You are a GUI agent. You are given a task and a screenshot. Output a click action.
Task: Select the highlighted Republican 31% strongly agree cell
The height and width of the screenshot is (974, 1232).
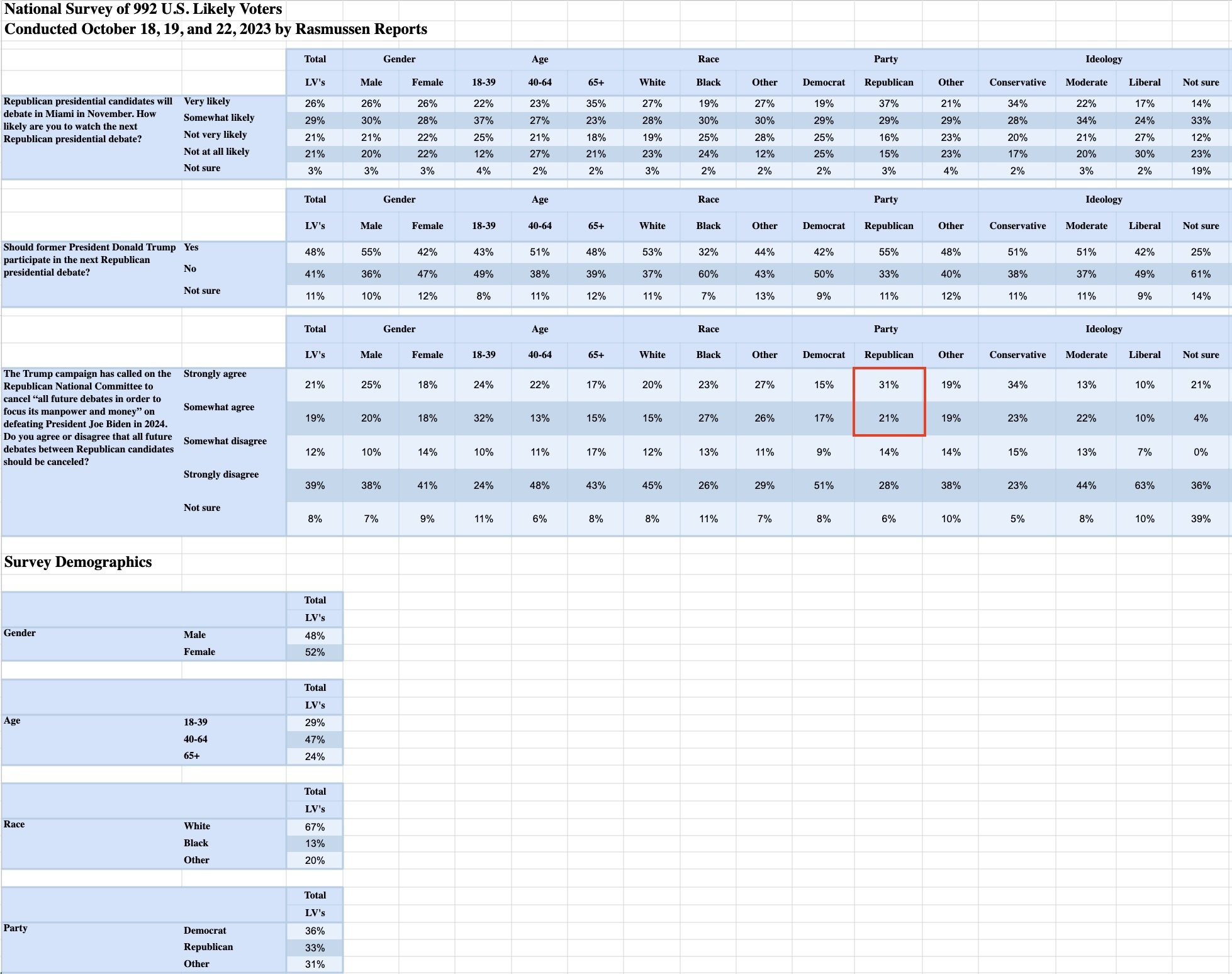tap(888, 384)
